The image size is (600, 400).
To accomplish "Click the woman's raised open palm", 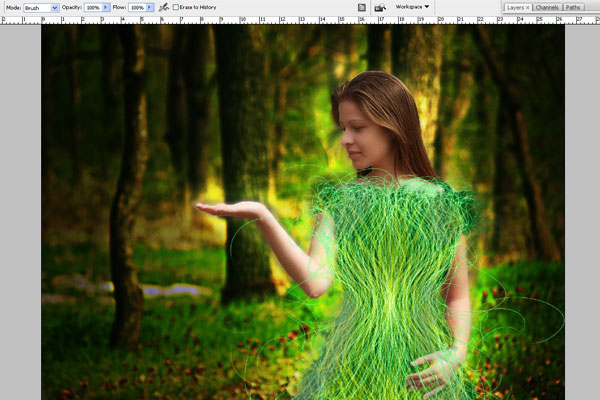I will 228,209.
